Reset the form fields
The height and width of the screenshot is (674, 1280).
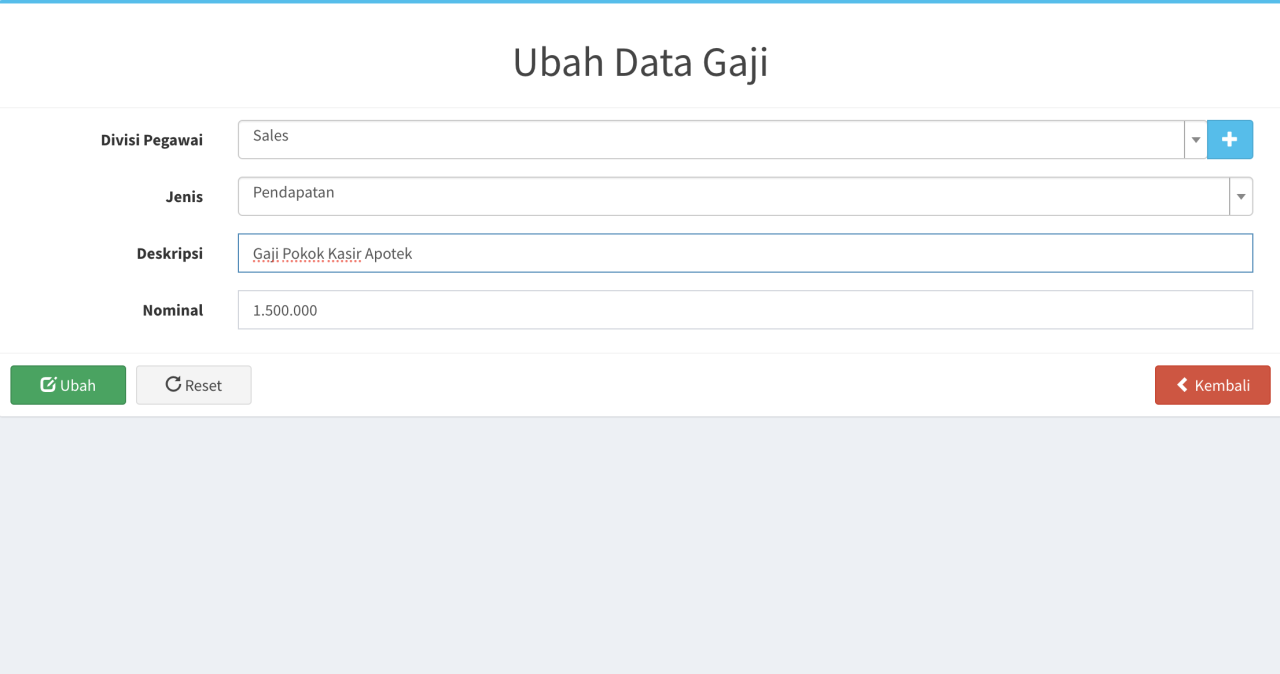coord(194,385)
